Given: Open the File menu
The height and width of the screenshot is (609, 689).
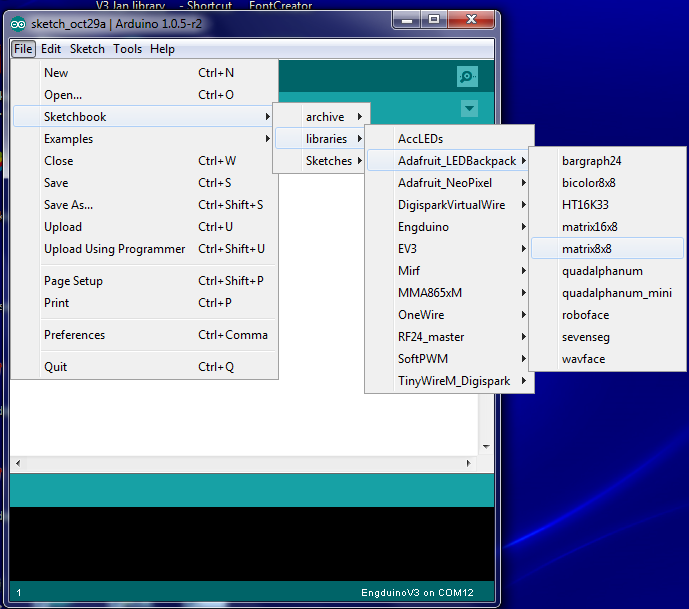Looking at the screenshot, I should [x=23, y=49].
